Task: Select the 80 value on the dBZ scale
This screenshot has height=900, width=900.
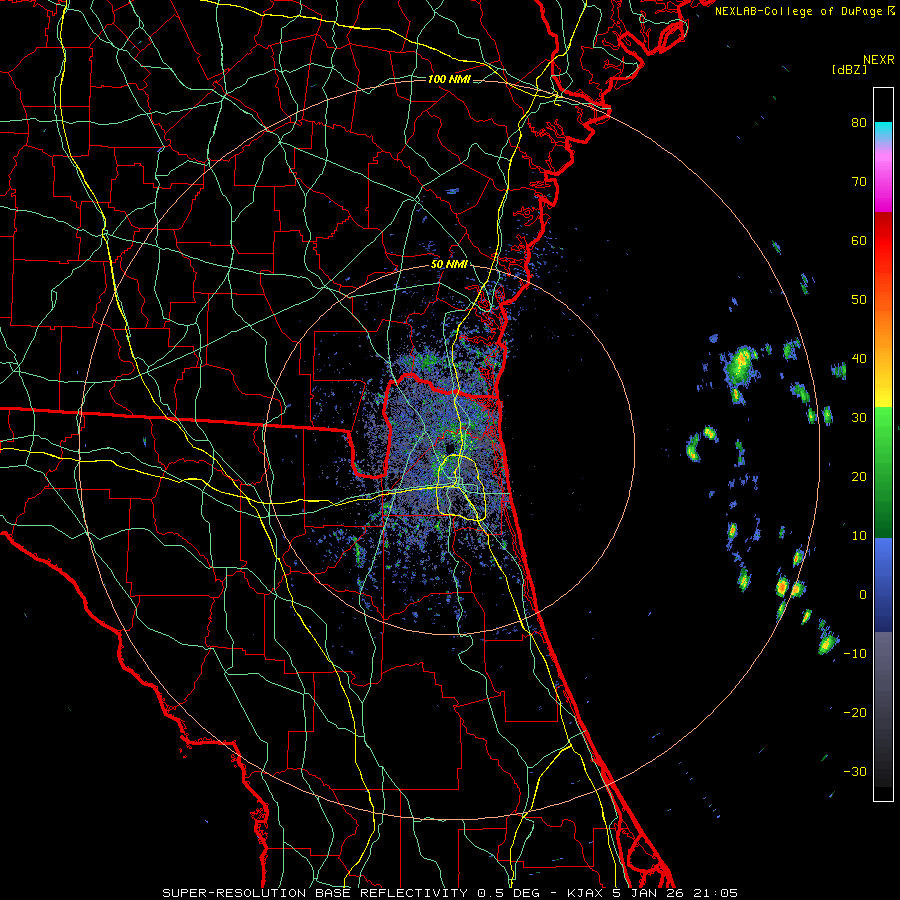Action: click(x=859, y=123)
